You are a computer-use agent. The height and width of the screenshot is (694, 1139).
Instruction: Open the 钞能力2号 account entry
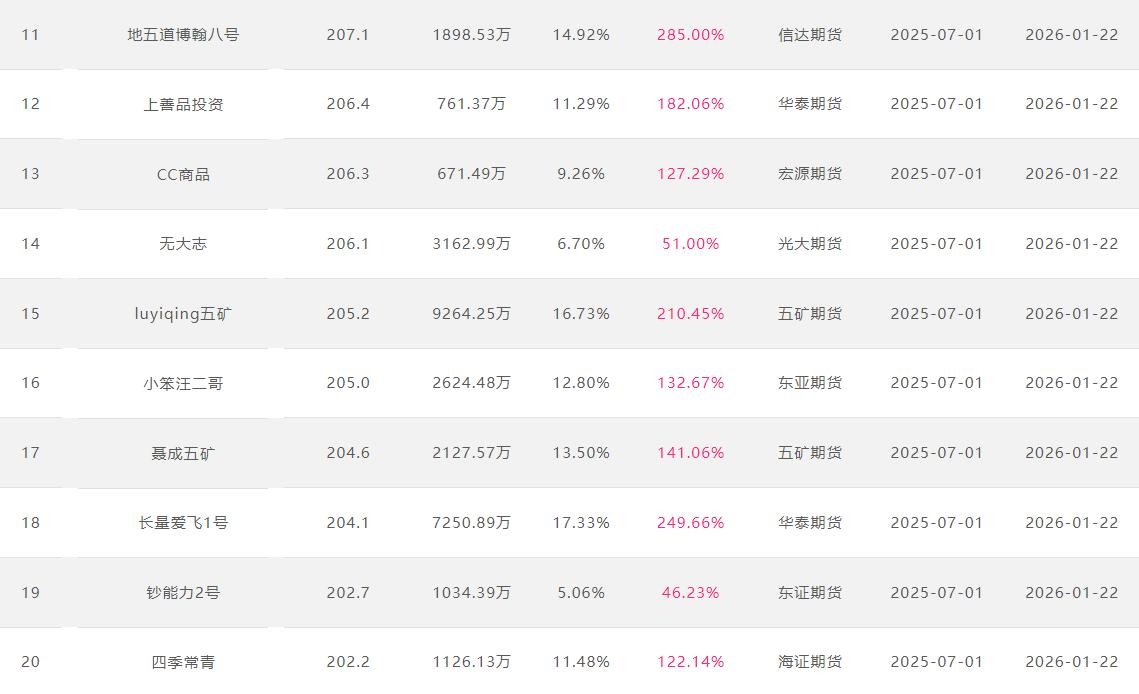tap(183, 593)
